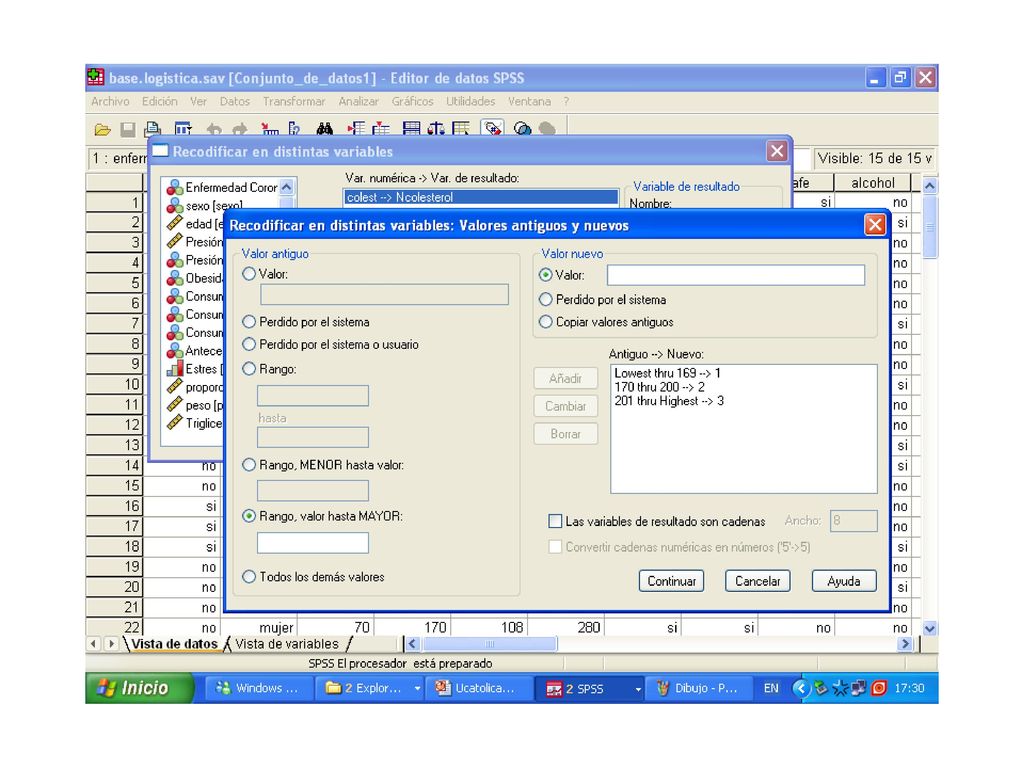1024x768 pixels.
Task: Click the Ayuda button
Action: point(844,581)
